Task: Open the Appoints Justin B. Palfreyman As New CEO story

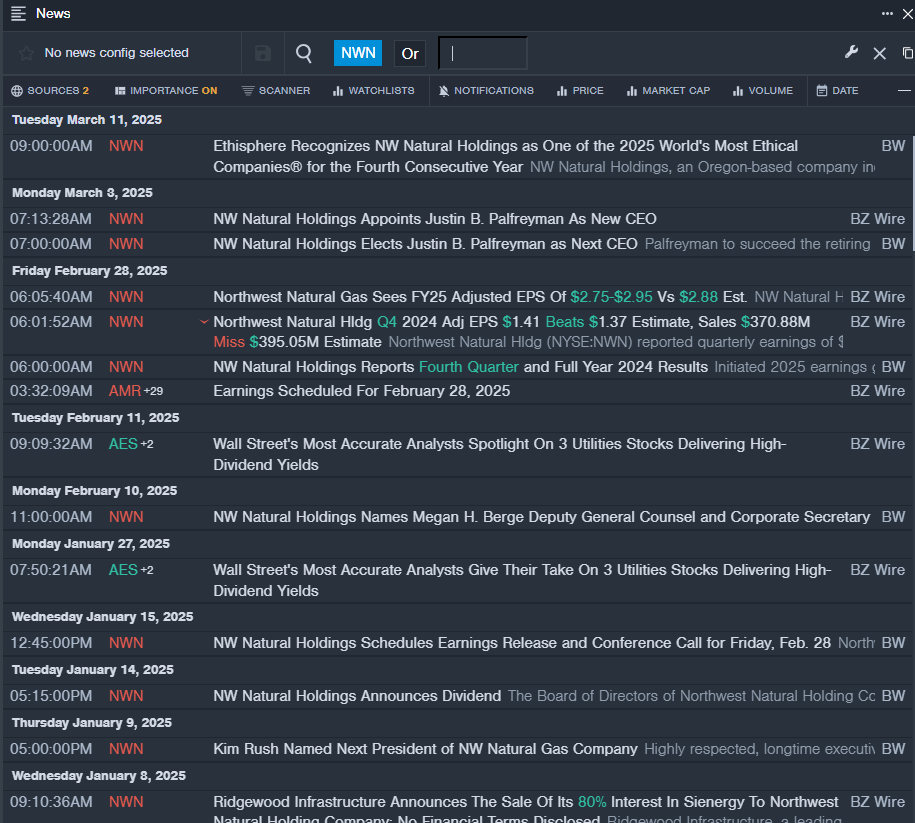Action: point(435,219)
